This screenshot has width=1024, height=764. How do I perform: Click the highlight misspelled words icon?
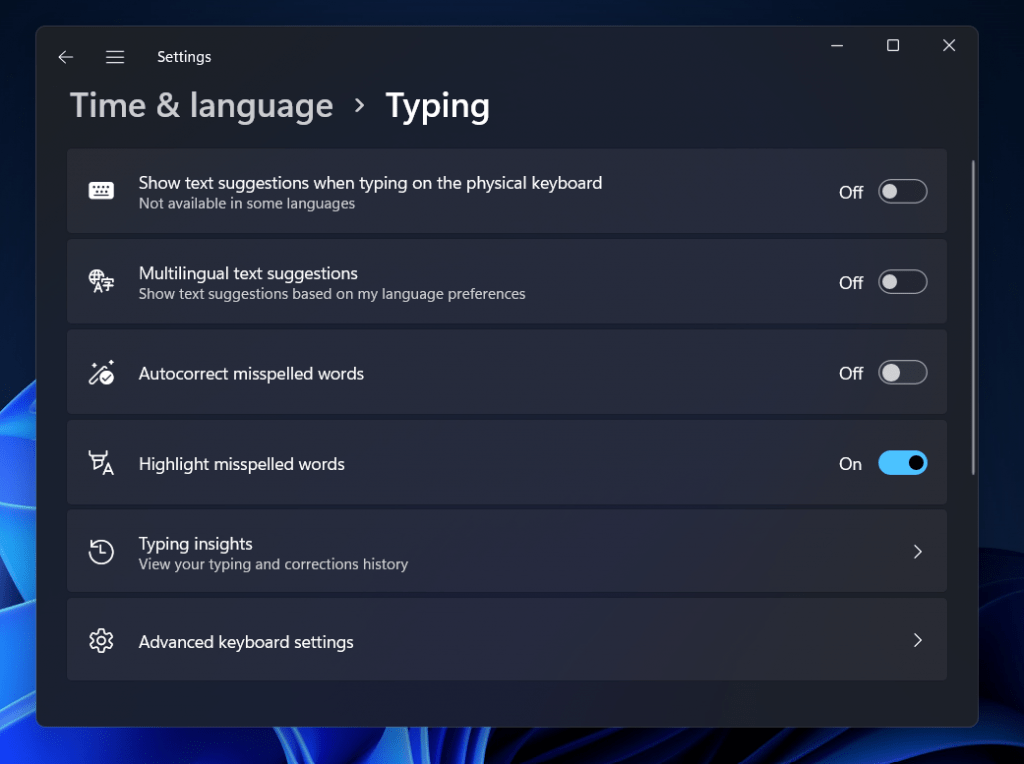pyautogui.click(x=101, y=461)
